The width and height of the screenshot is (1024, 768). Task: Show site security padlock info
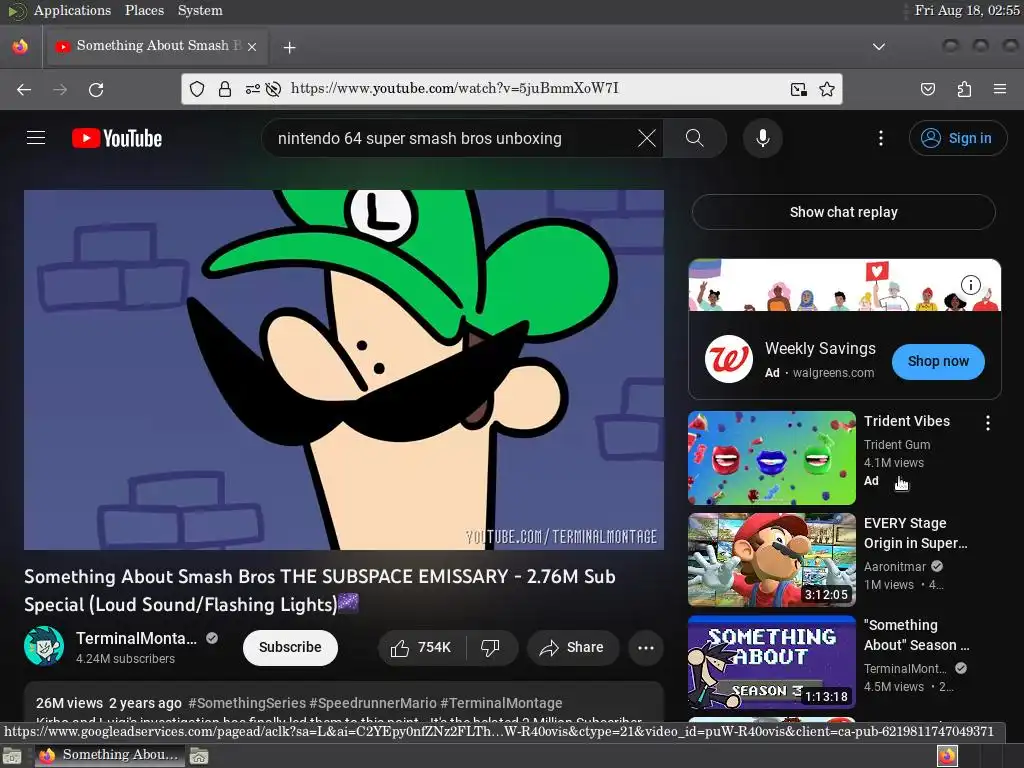[225, 89]
